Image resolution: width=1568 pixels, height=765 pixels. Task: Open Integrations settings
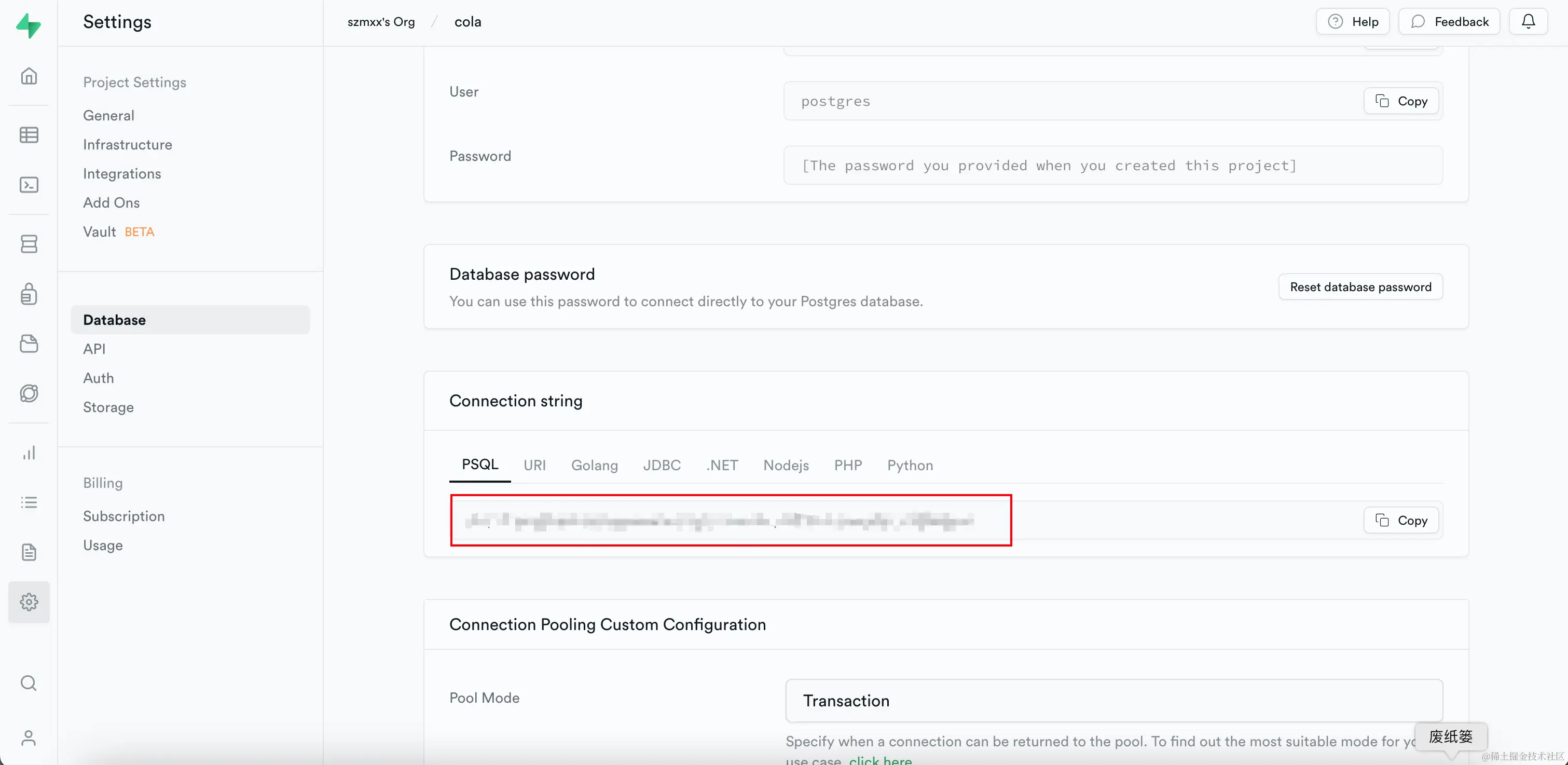pyautogui.click(x=122, y=173)
